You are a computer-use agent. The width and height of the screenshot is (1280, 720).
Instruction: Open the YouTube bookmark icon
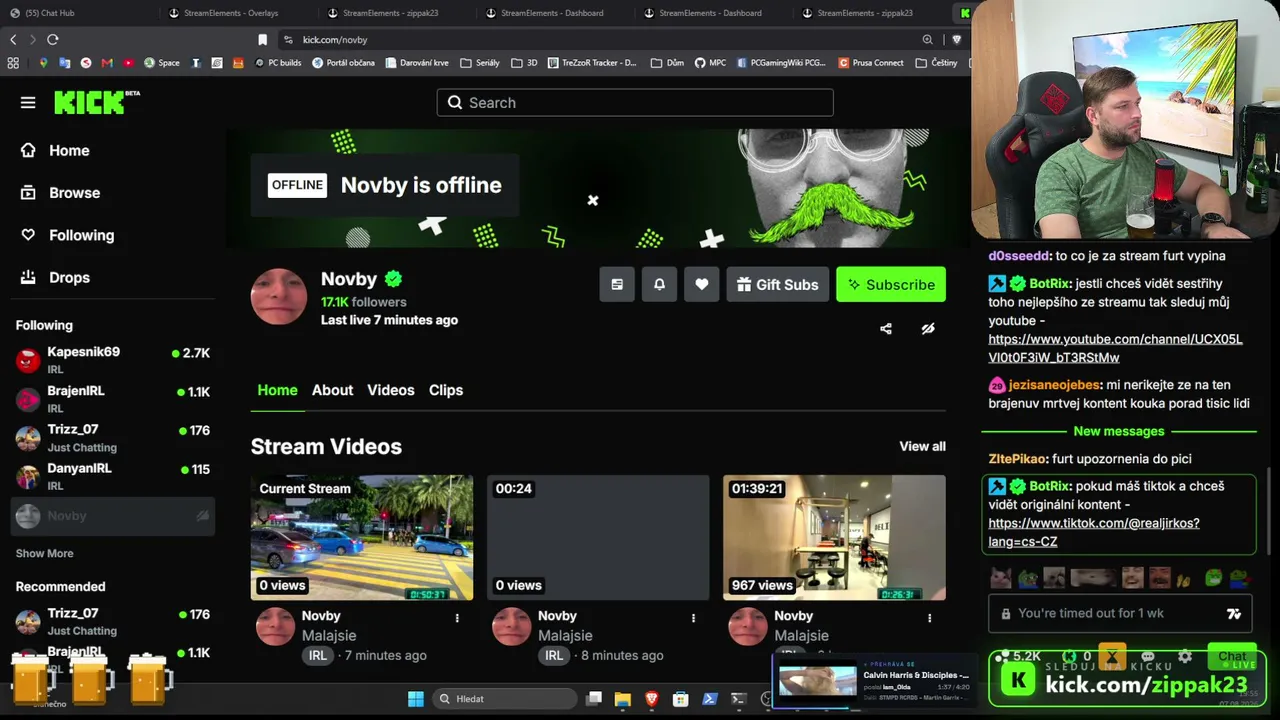coord(128,62)
